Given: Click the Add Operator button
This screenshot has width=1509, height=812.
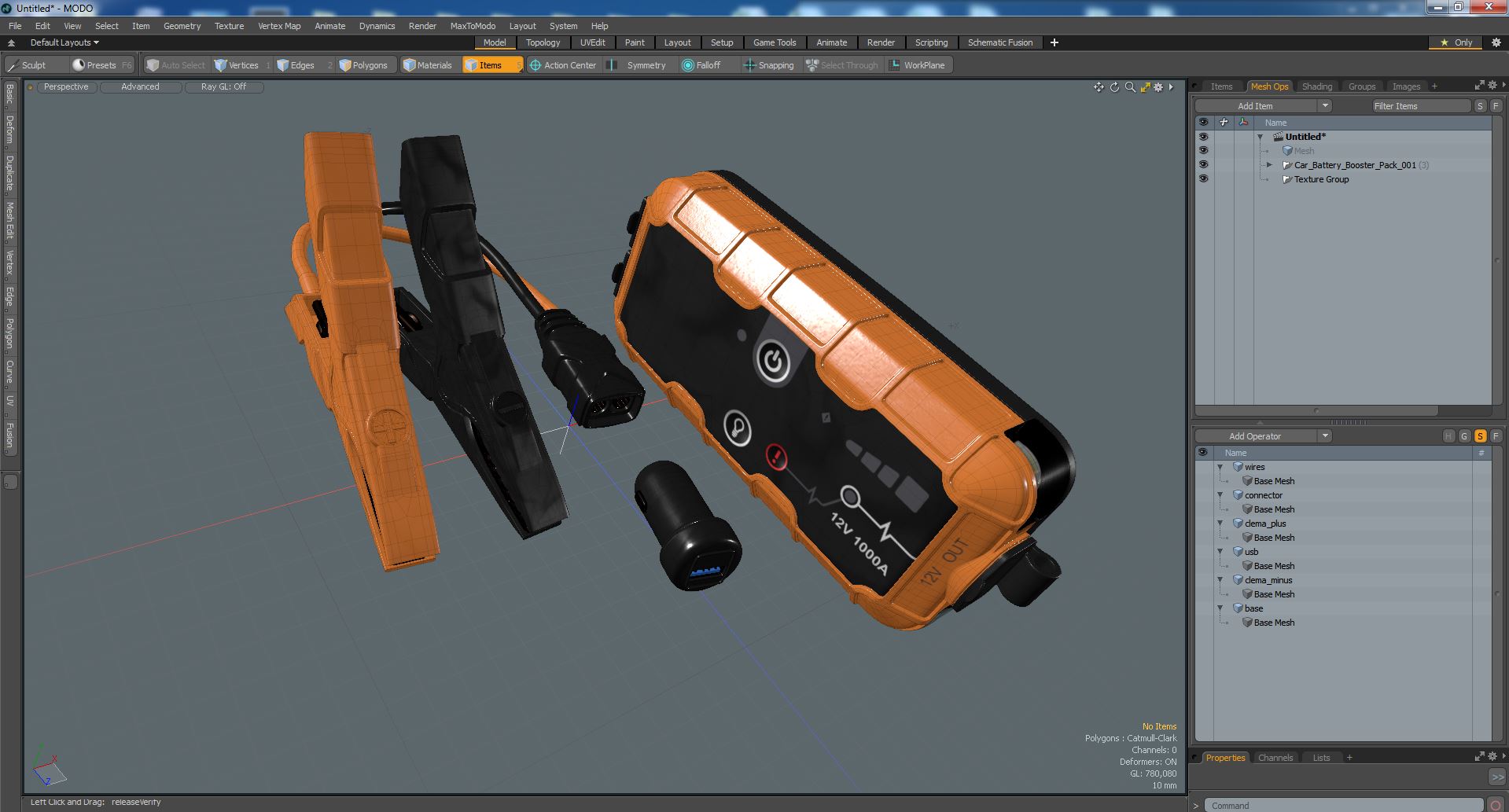Looking at the screenshot, I should tap(1256, 436).
